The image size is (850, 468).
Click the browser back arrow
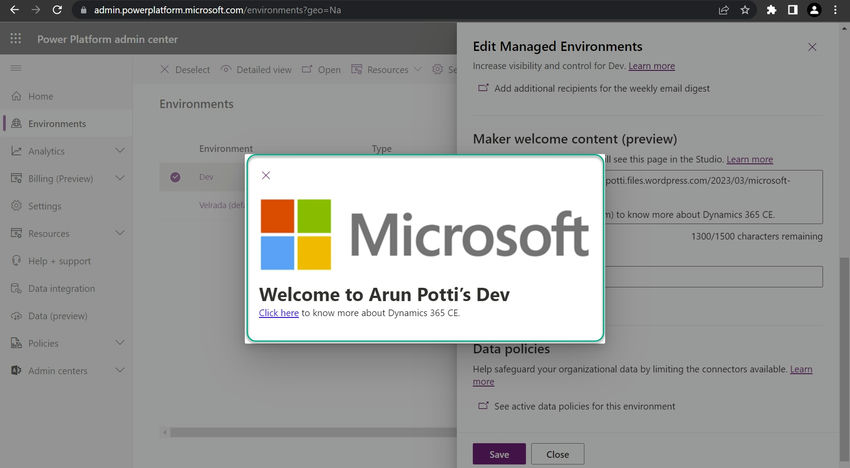[x=15, y=10]
